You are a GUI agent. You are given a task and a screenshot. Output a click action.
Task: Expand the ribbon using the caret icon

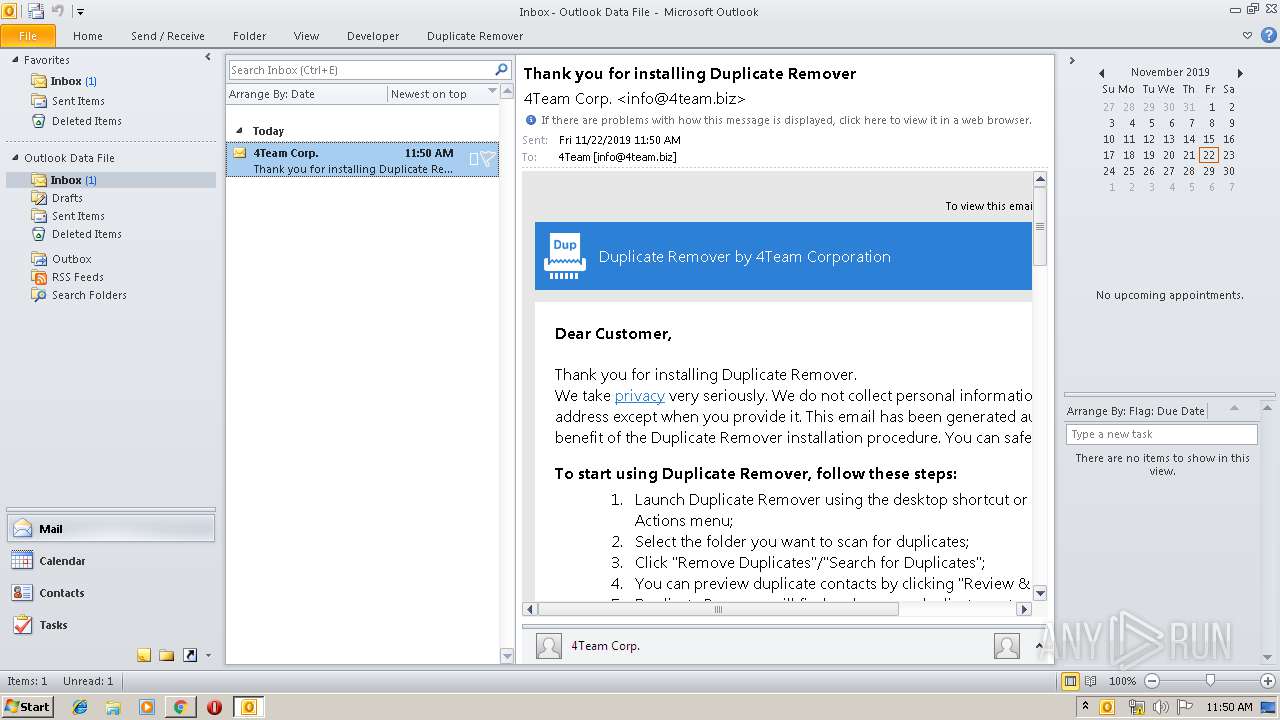click(1247, 36)
